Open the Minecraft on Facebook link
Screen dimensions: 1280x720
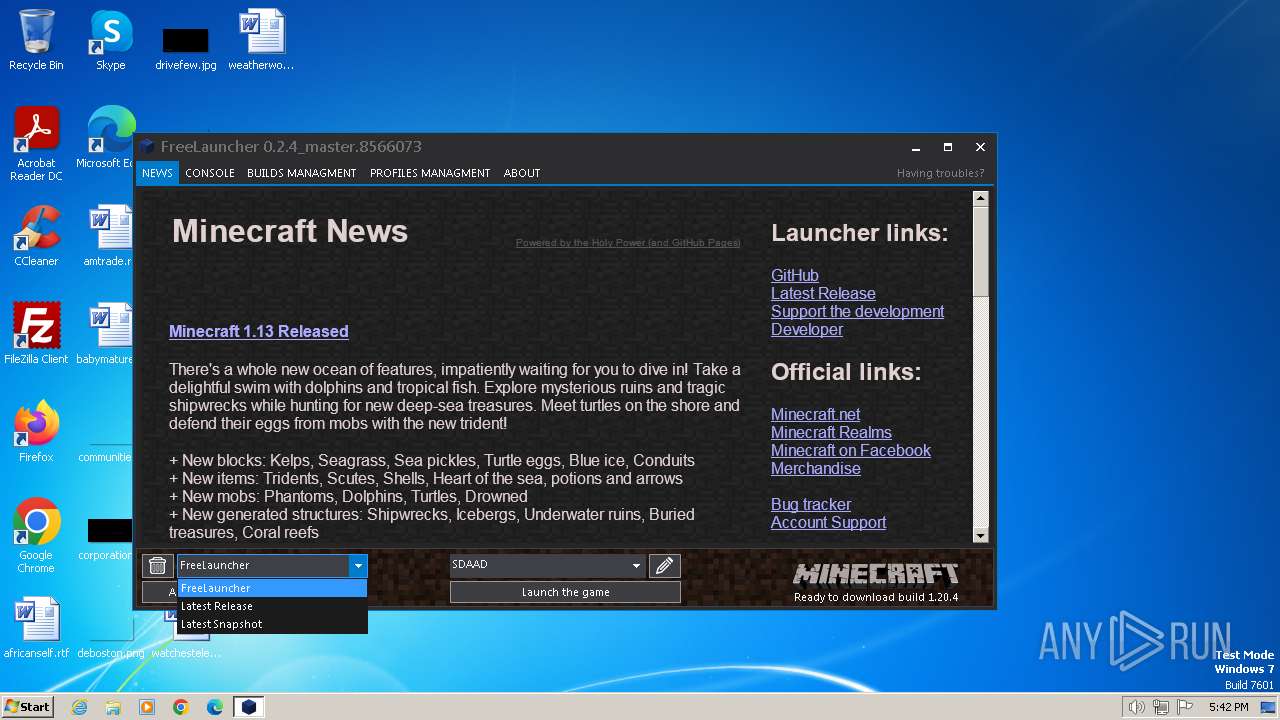[x=851, y=450]
